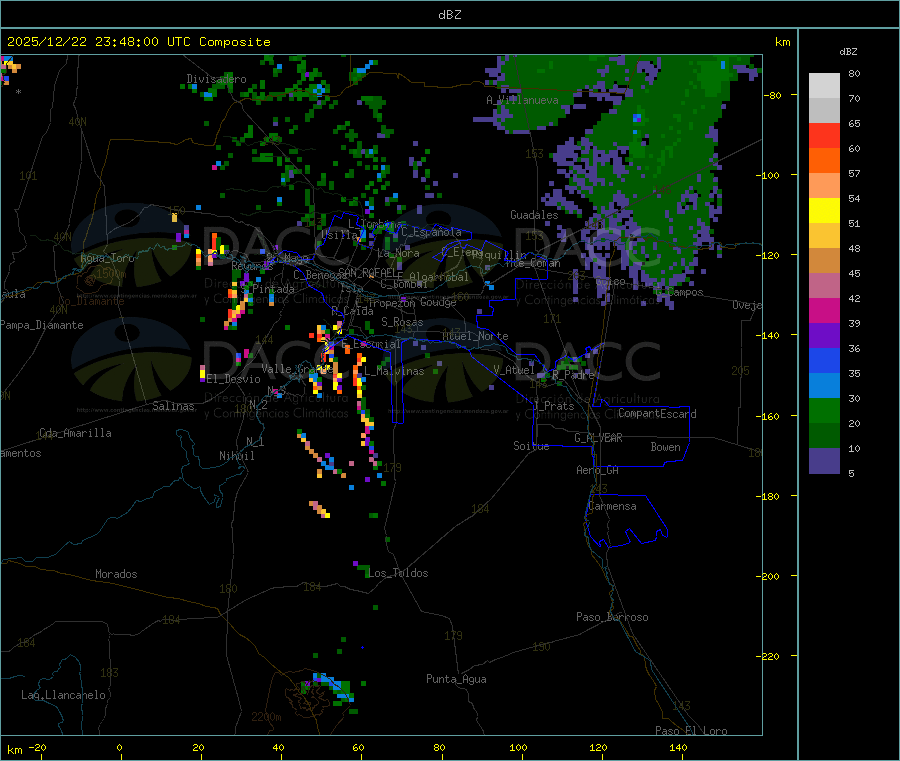Click the 'Soitue' location label

(x=531, y=446)
